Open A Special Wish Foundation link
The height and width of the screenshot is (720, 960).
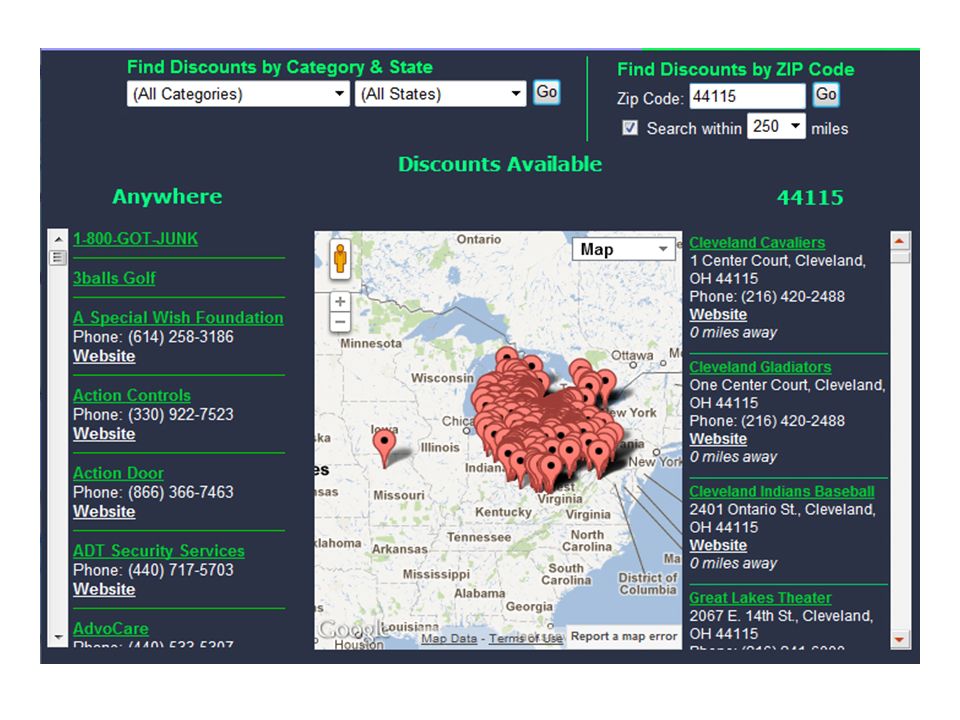178,317
